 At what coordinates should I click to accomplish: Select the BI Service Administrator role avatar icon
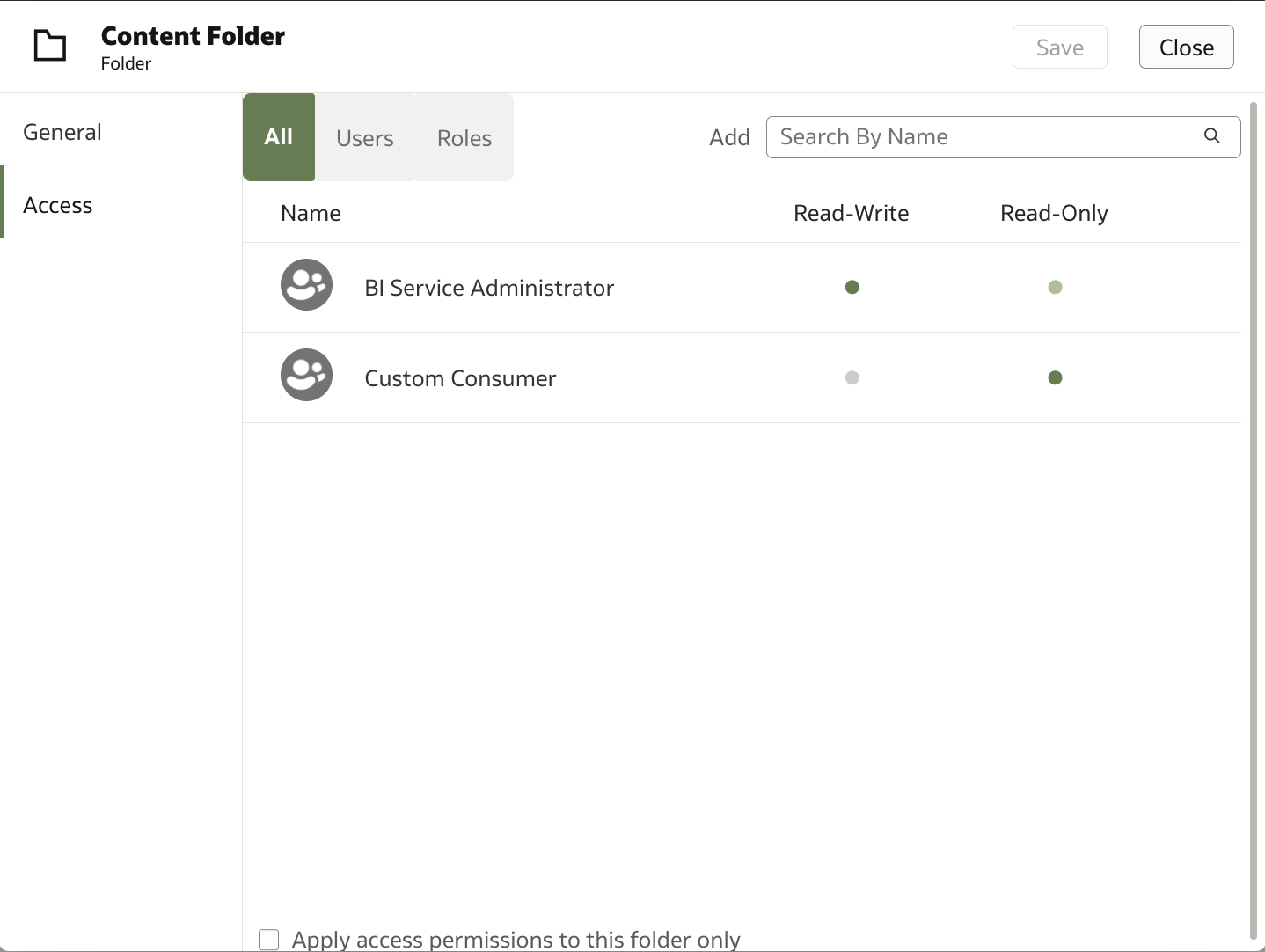point(305,284)
